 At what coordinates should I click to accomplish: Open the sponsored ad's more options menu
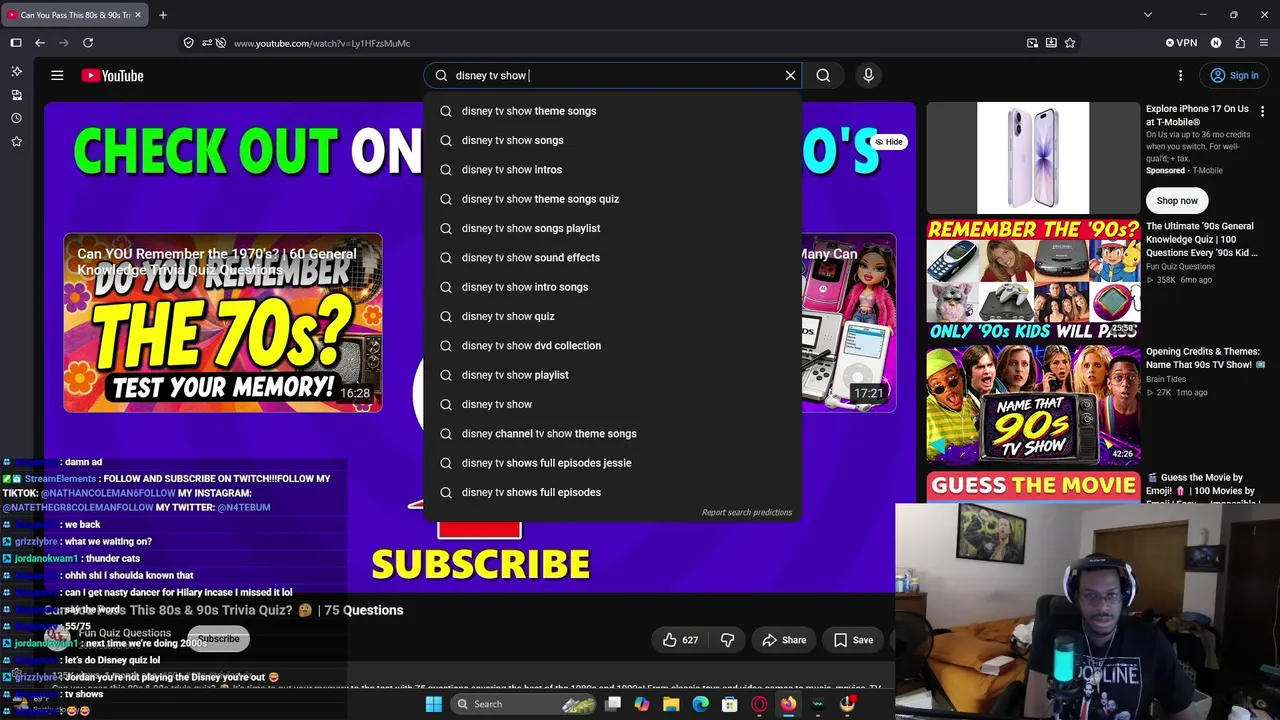click(1262, 111)
